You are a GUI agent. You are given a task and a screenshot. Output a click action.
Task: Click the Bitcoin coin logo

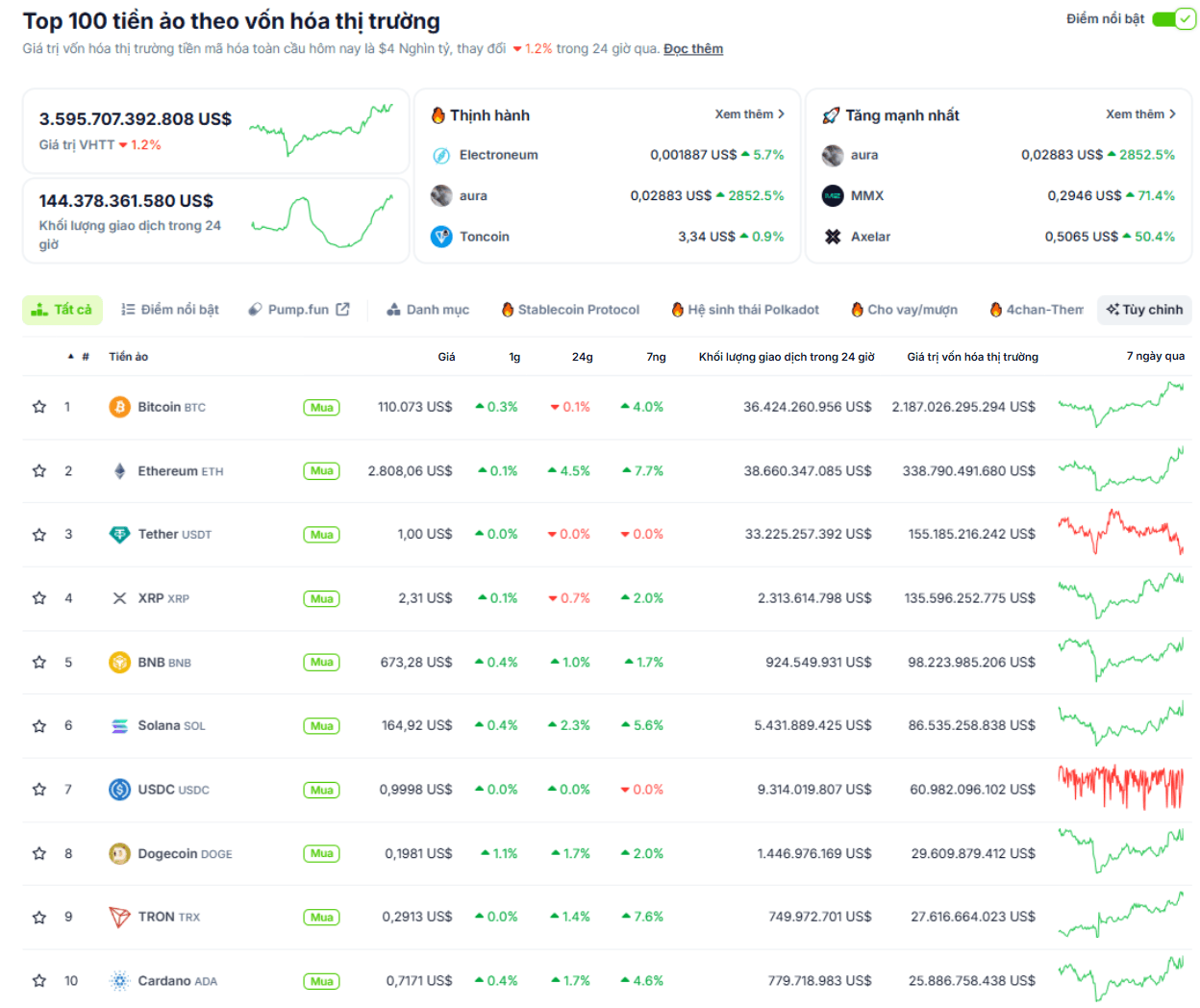click(119, 407)
